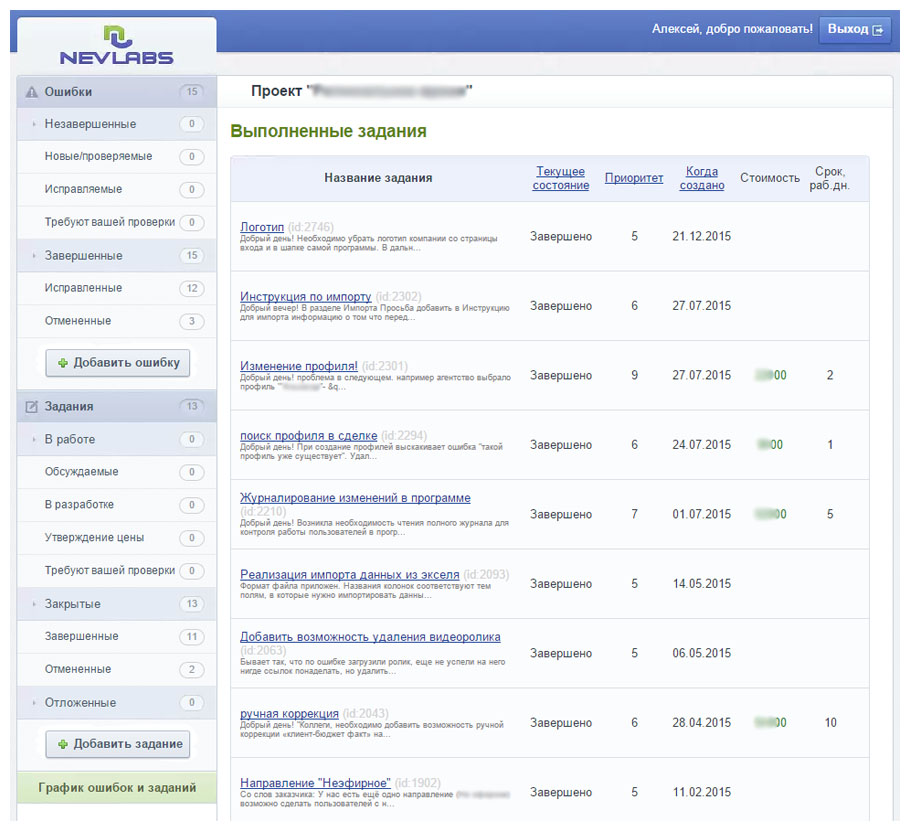Viewport: 910px width, 831px height.
Task: Sort by Текущее состояние column
Action: (x=560, y=178)
